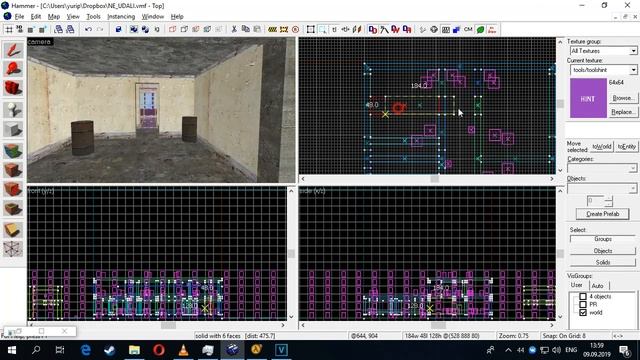Click the Ungroup icon
The width and height of the screenshot is (640, 360).
(x=145, y=29)
